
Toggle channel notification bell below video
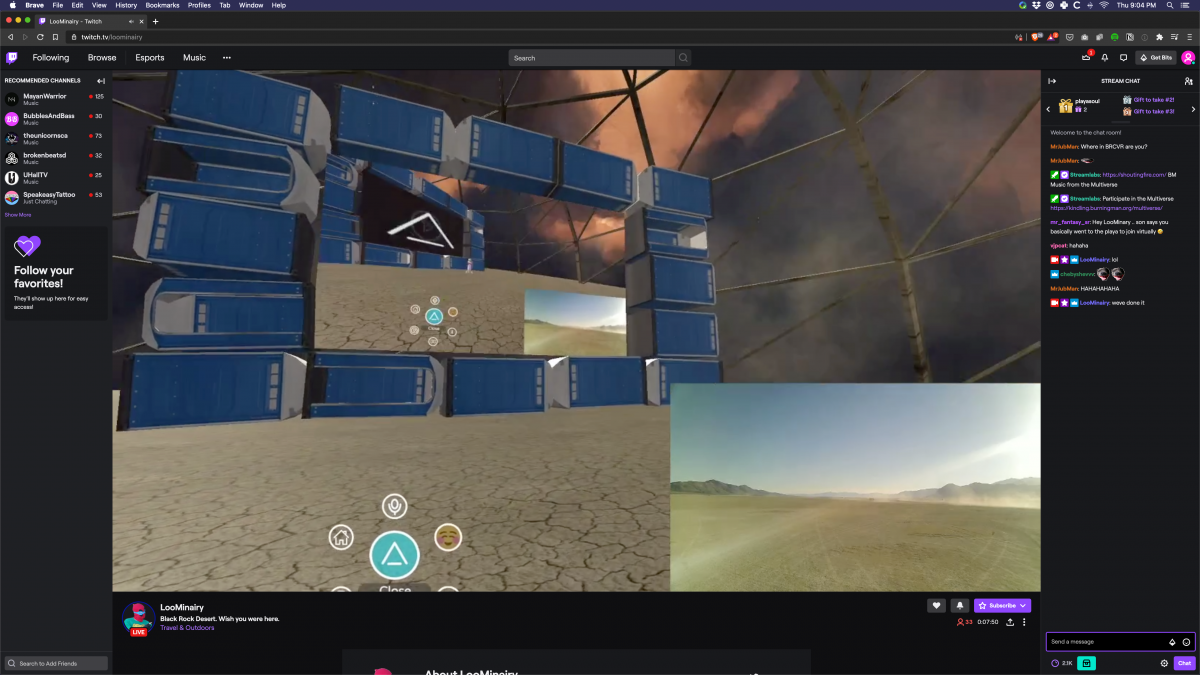(x=959, y=605)
